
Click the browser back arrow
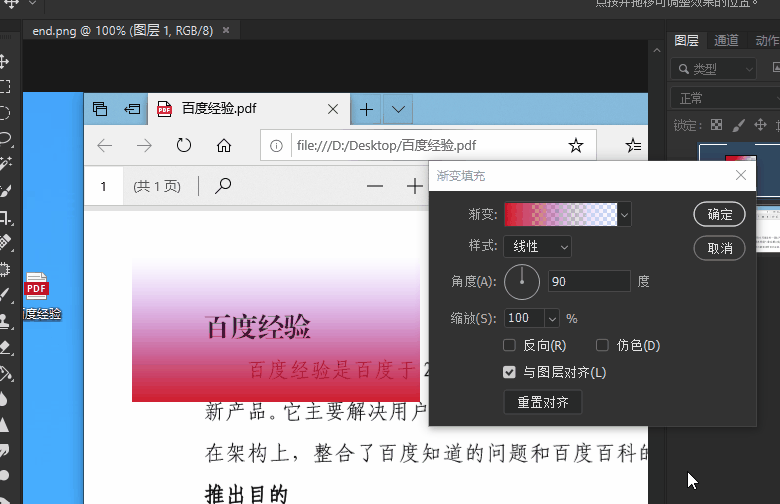tap(104, 146)
